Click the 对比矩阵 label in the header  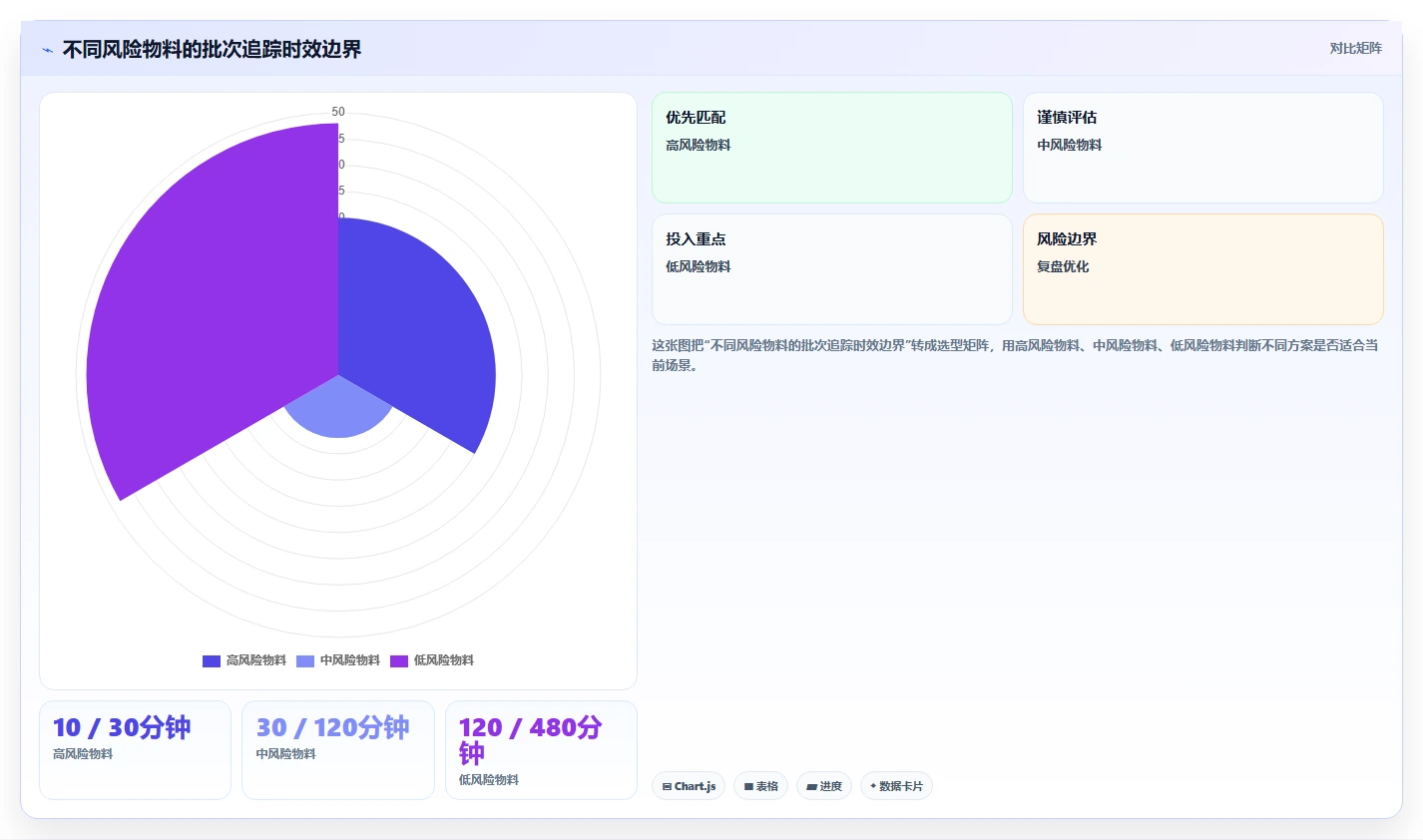coord(1355,48)
